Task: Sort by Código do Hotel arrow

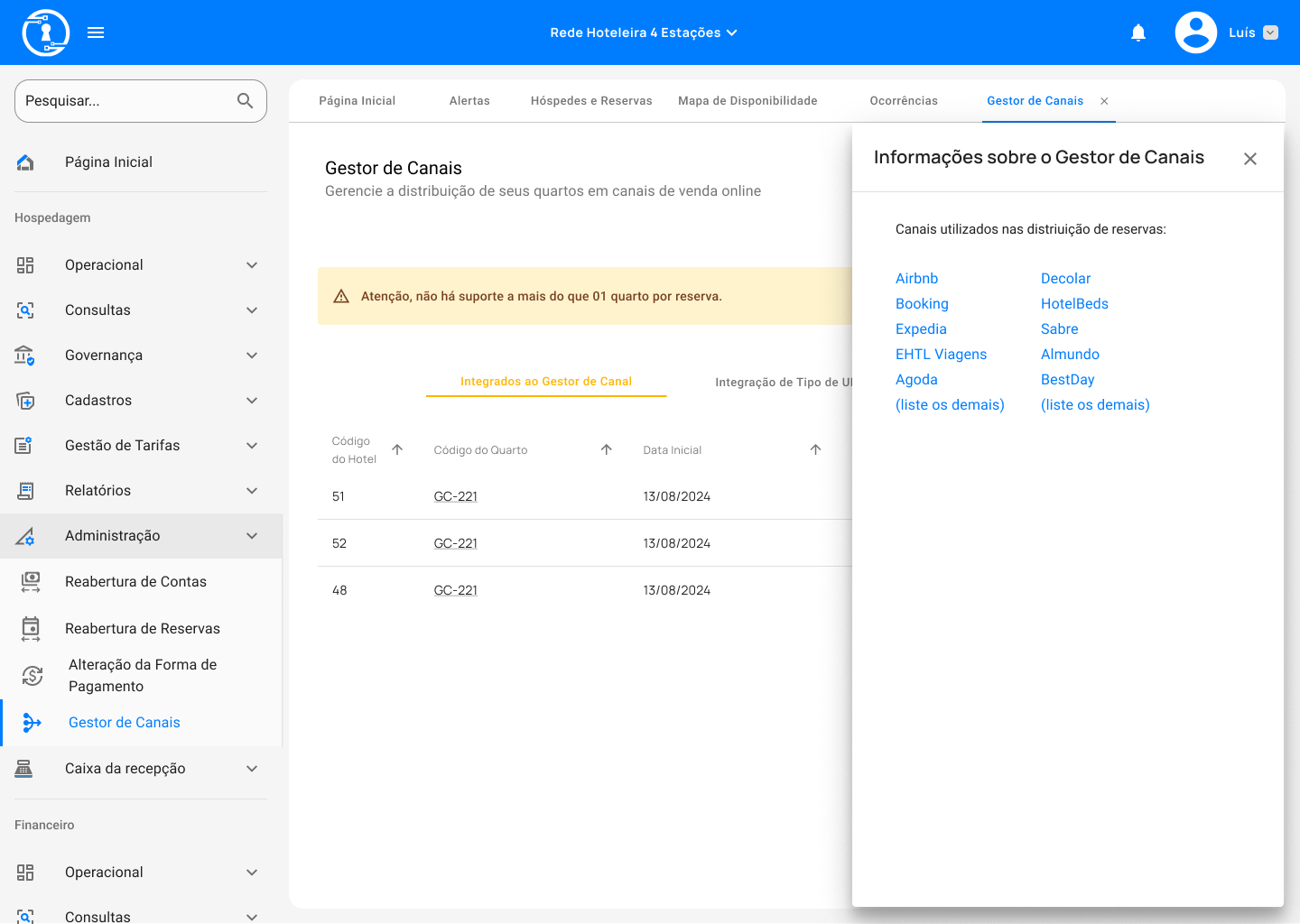Action: tap(397, 449)
